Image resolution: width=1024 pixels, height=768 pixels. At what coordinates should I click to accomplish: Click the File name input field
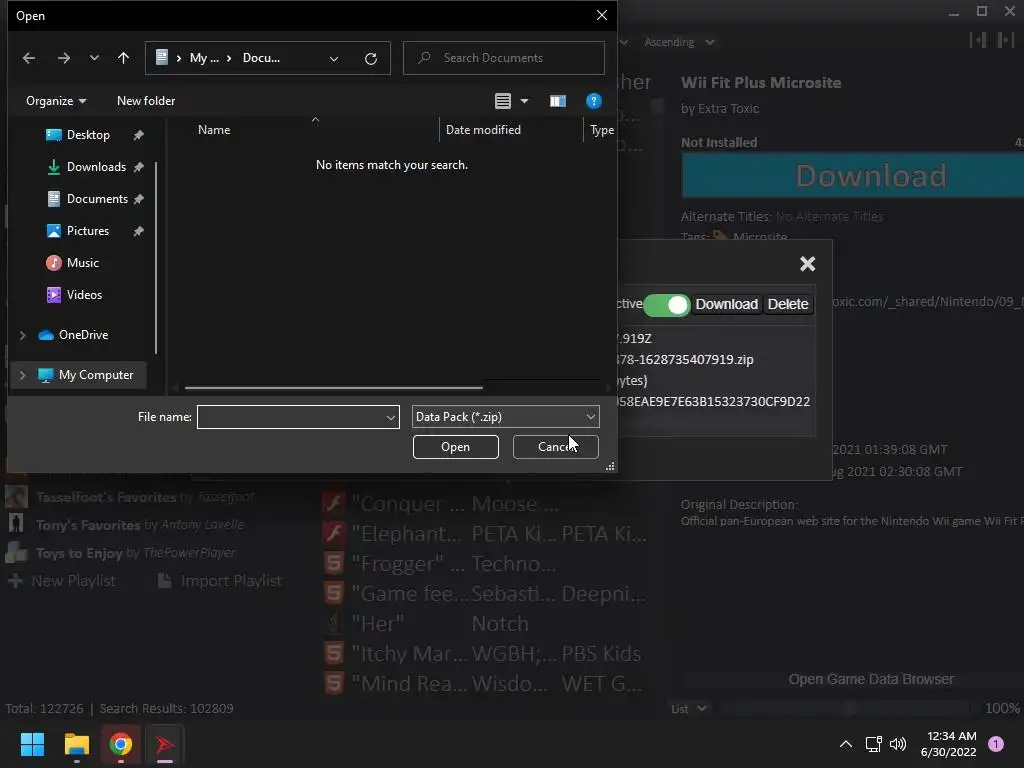[291, 417]
